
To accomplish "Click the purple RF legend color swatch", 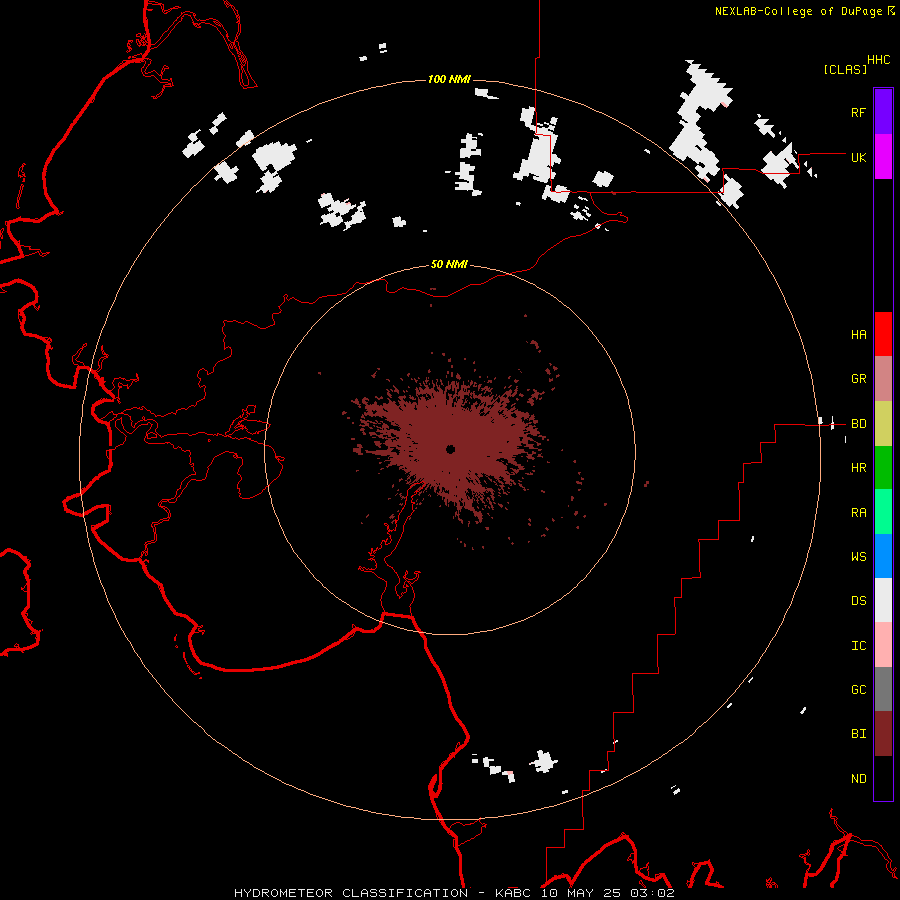I will coord(883,112).
